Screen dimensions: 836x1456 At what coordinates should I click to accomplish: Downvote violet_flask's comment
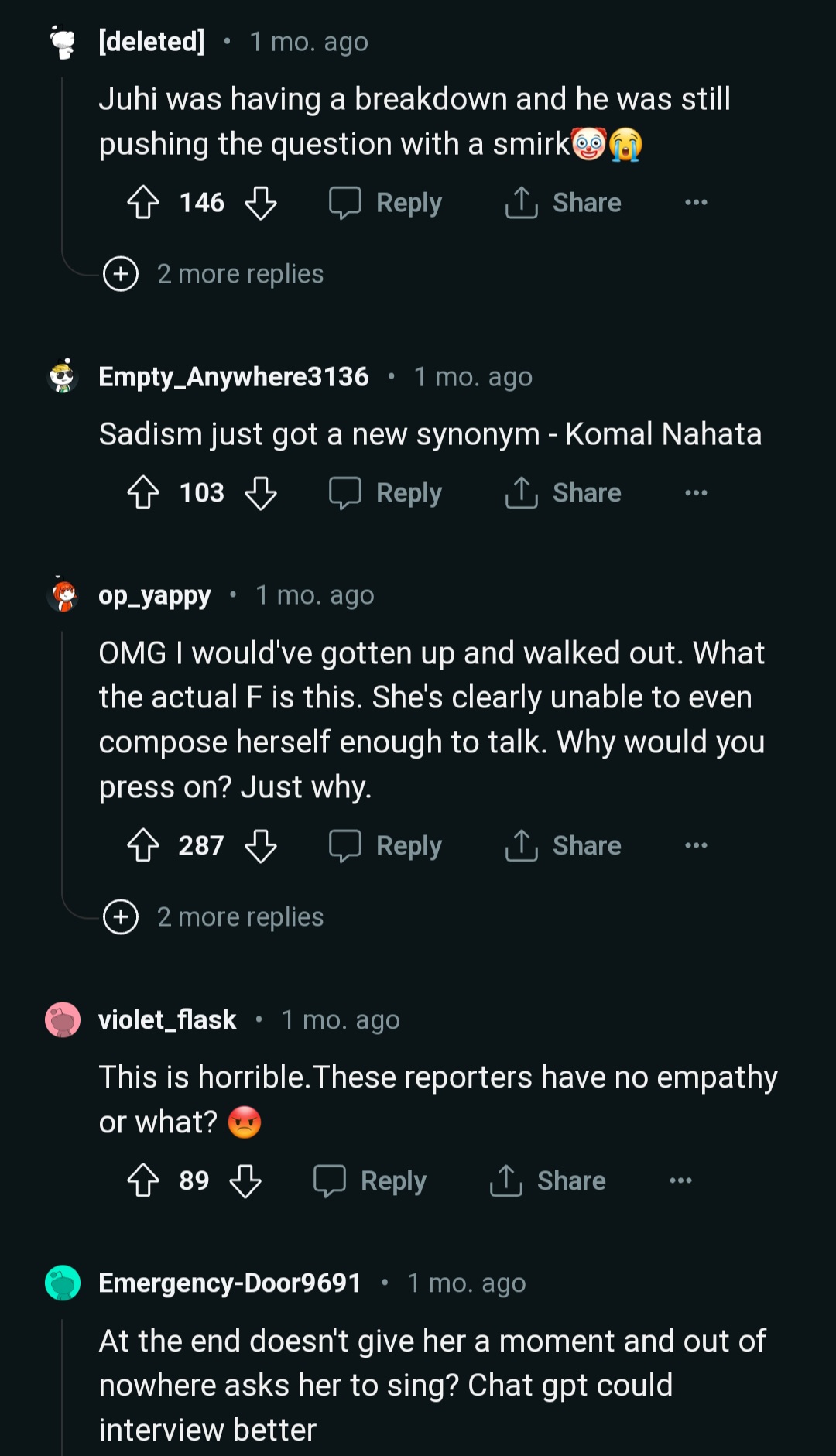245,1181
